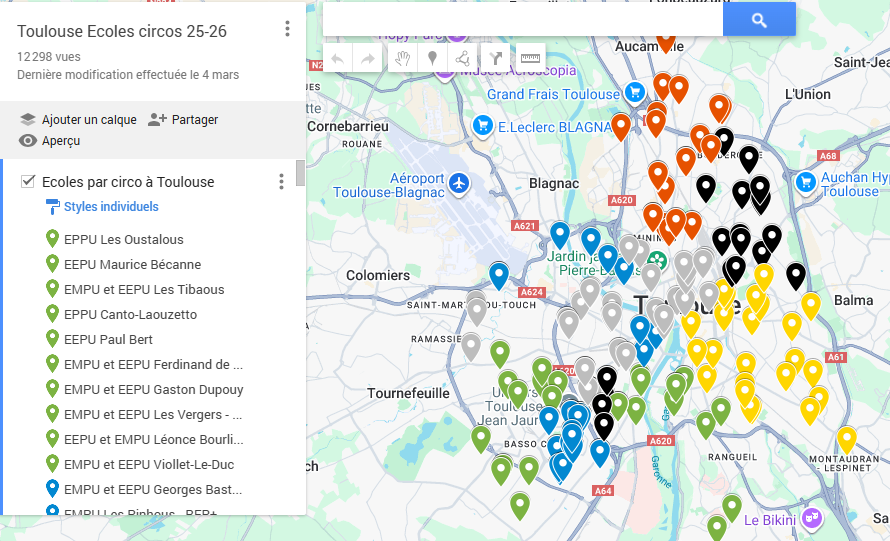
Task: Select EPPU Les Oustalous in the list
Action: pyautogui.click(x=123, y=240)
